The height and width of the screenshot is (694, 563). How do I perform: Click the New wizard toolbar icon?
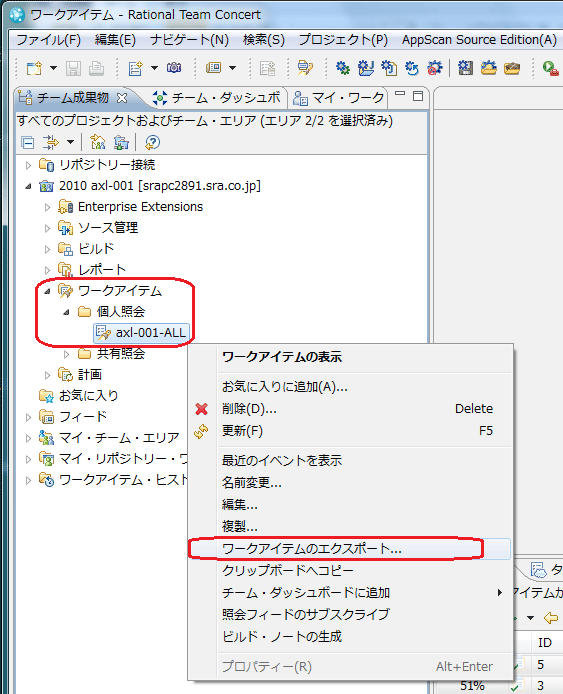point(34,68)
